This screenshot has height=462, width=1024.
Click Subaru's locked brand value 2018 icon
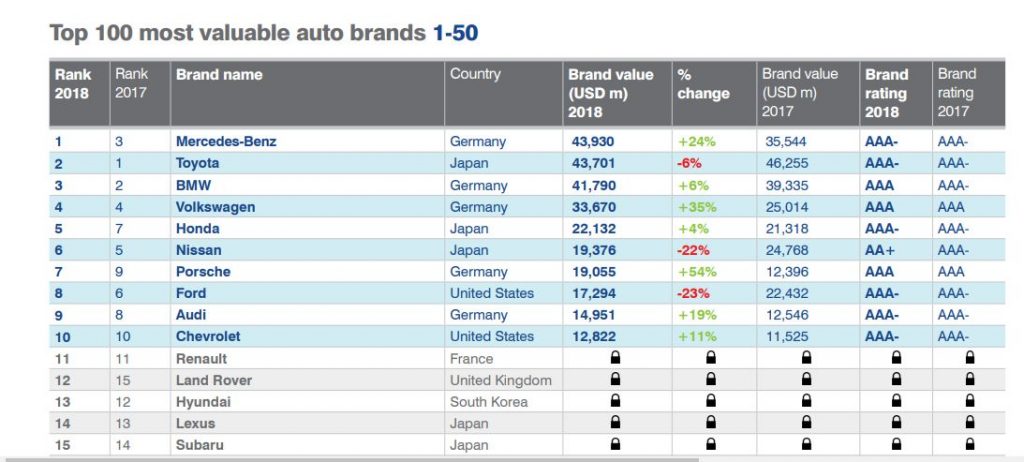point(615,444)
